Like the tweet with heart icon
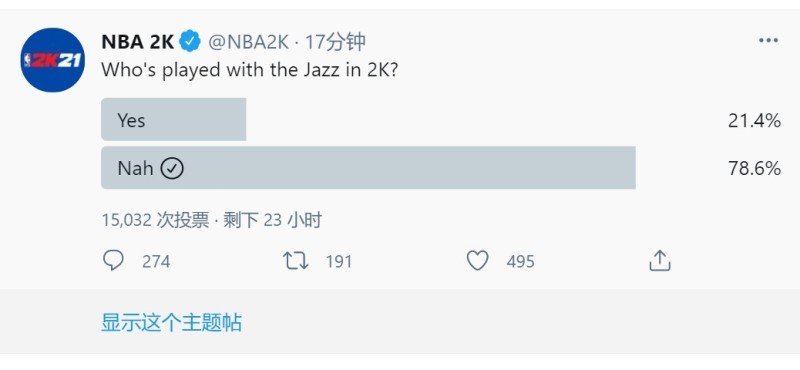This screenshot has height=370, width=800. [478, 261]
